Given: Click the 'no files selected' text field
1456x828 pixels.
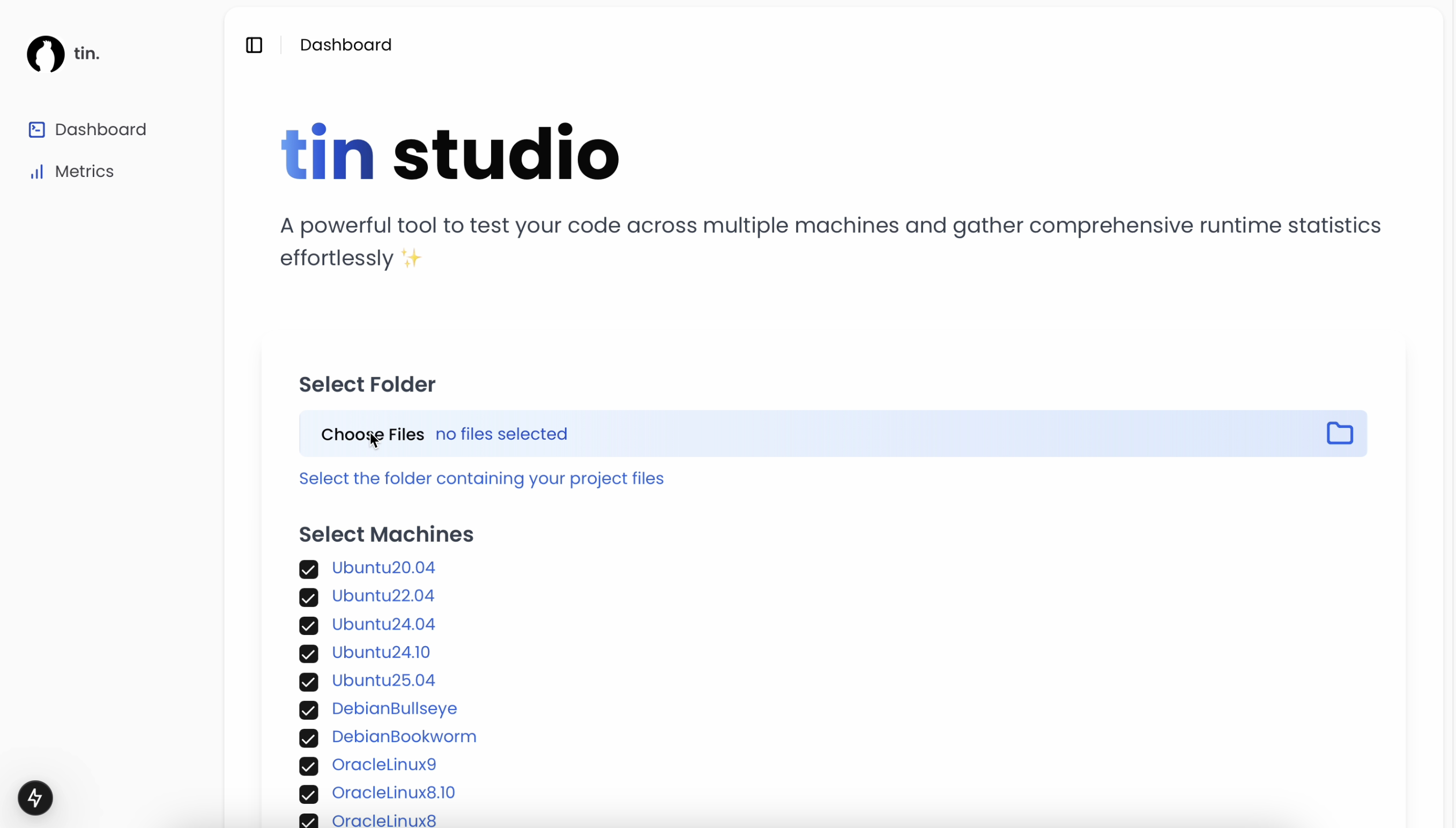Looking at the screenshot, I should click(501, 434).
